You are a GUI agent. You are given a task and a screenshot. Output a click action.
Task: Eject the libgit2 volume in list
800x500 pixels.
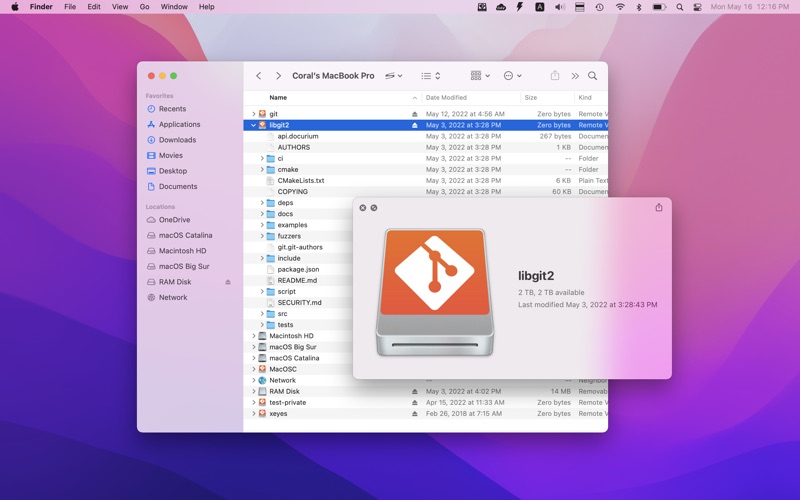(415, 125)
